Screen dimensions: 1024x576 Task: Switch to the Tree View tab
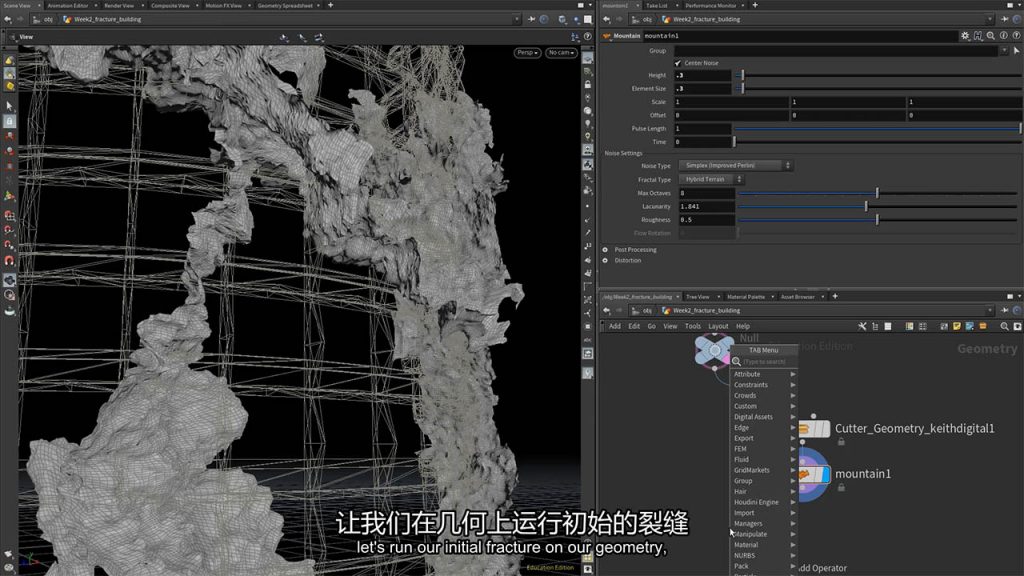pos(697,296)
